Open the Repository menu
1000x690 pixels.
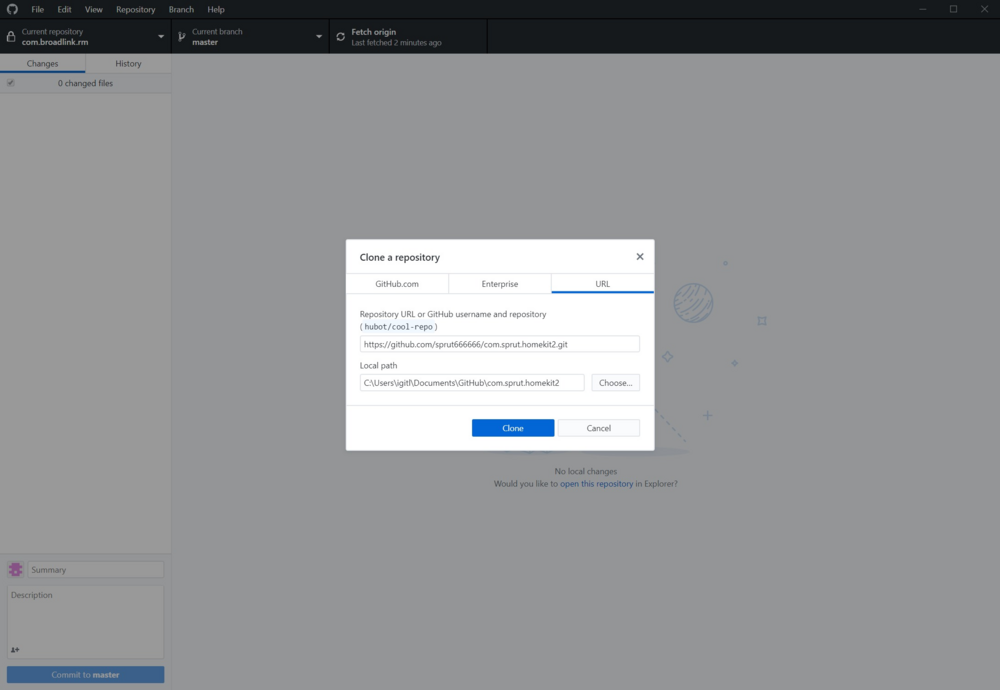click(x=135, y=10)
